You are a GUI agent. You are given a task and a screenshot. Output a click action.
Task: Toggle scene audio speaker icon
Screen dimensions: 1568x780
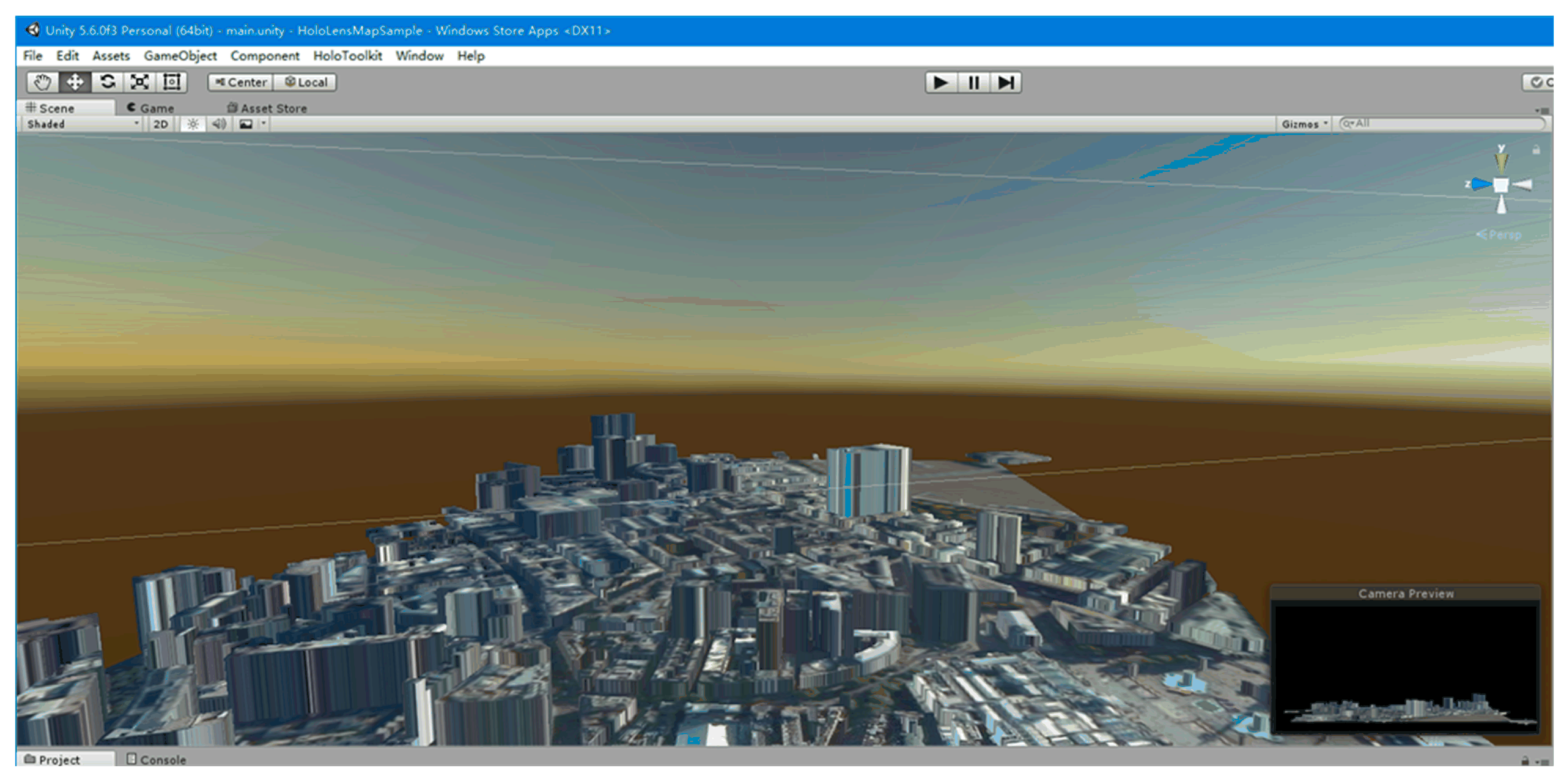point(218,124)
